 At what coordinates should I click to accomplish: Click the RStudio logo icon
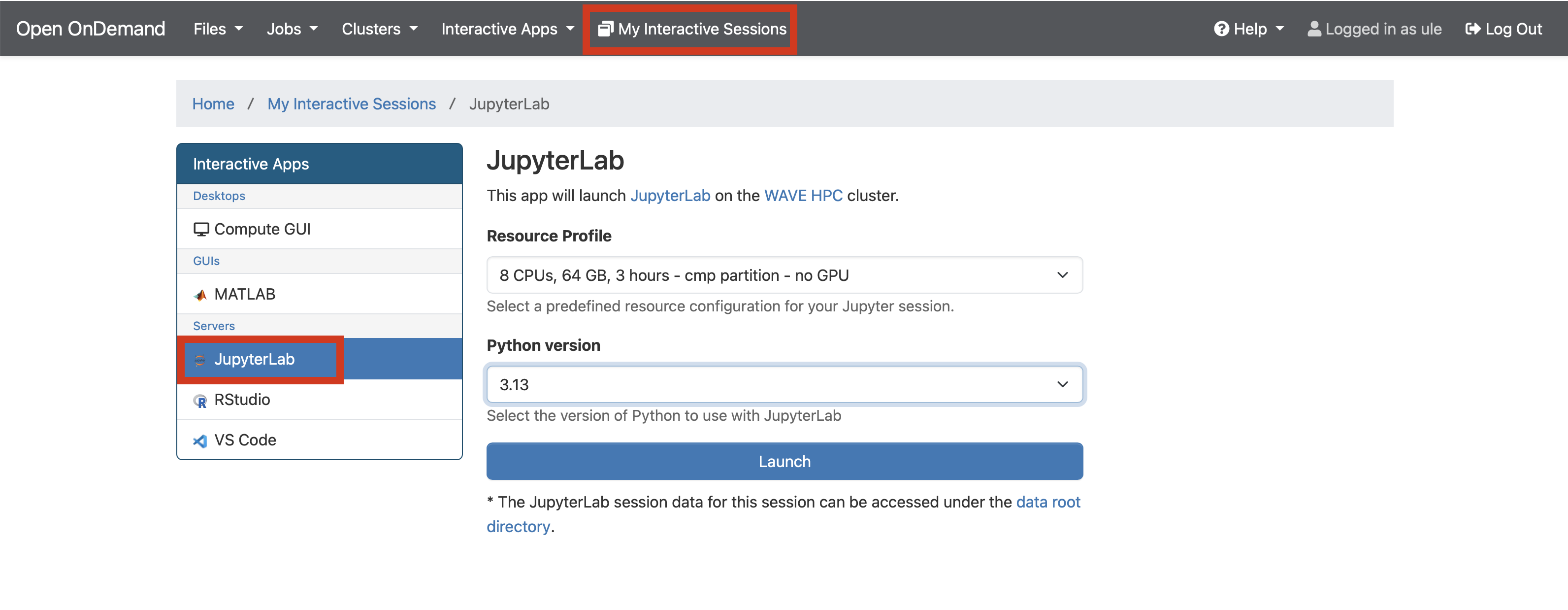click(x=199, y=401)
